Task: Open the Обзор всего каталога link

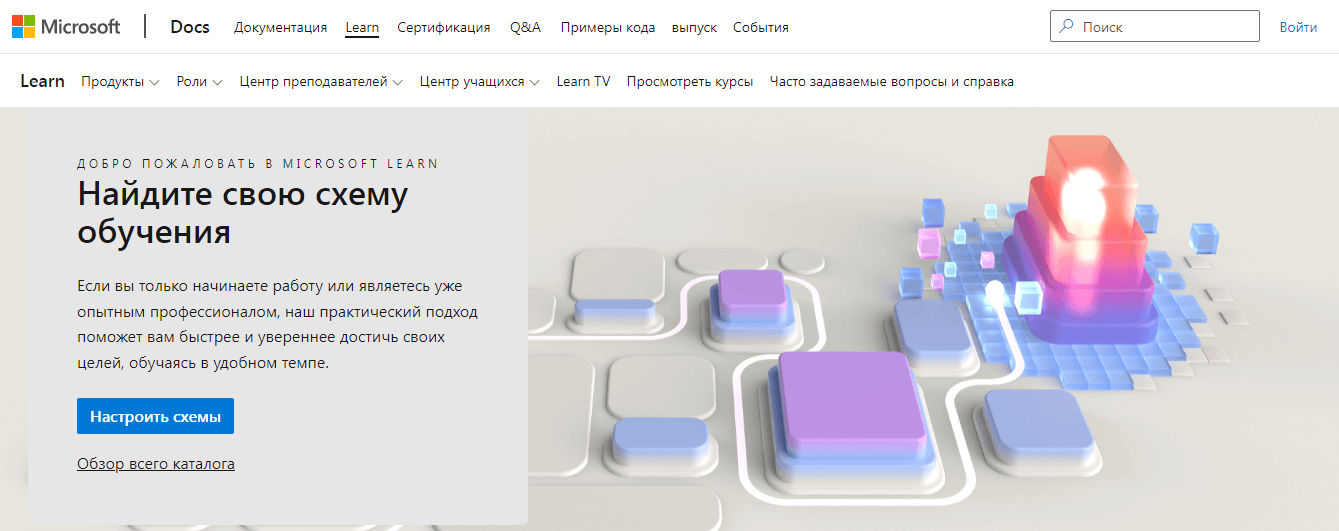Action: click(156, 464)
